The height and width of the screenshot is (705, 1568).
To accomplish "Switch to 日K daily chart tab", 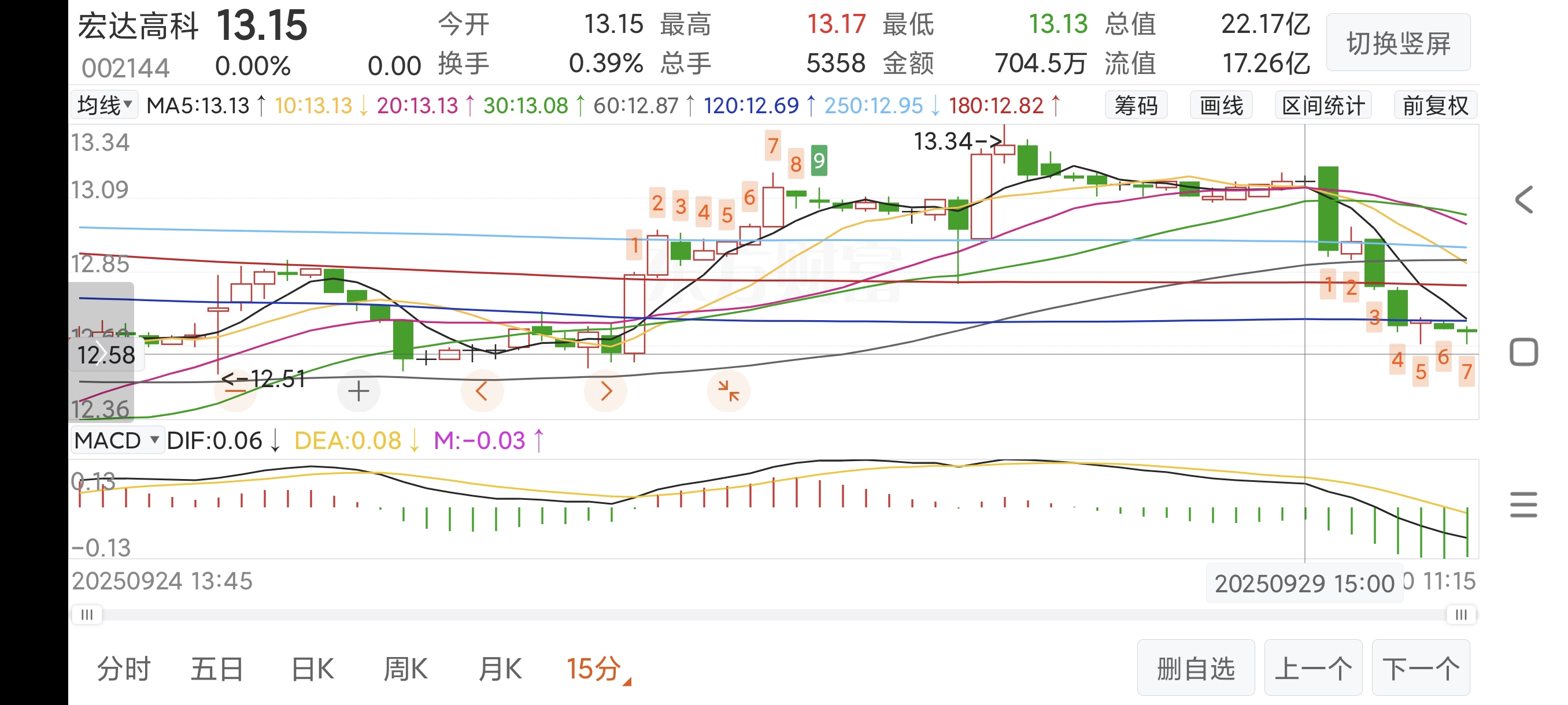I will 312,669.
